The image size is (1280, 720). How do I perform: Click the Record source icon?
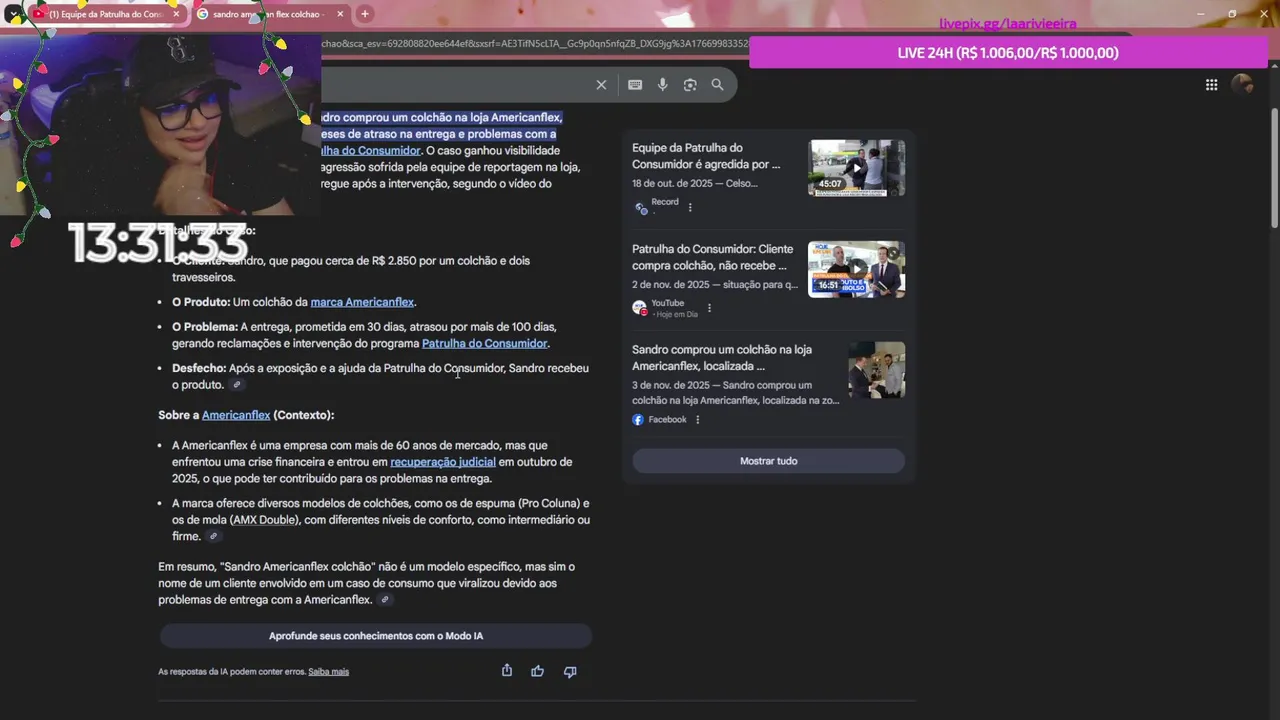[x=640, y=208]
